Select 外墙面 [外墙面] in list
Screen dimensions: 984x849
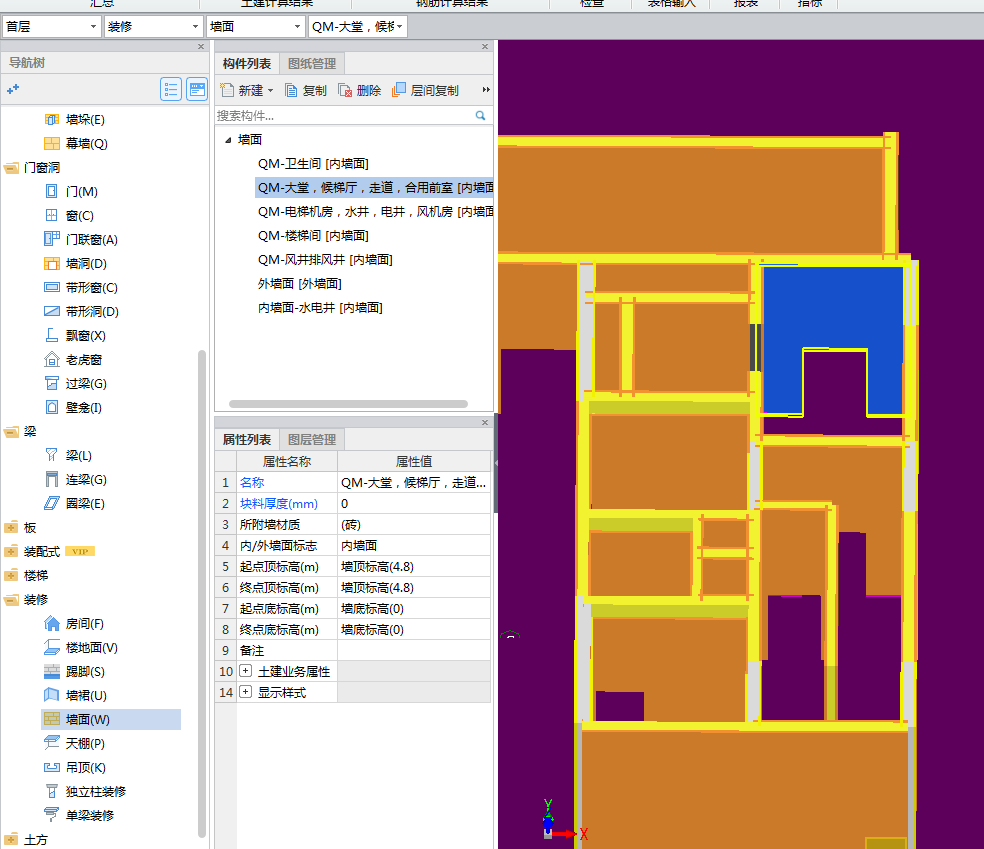[x=299, y=284]
